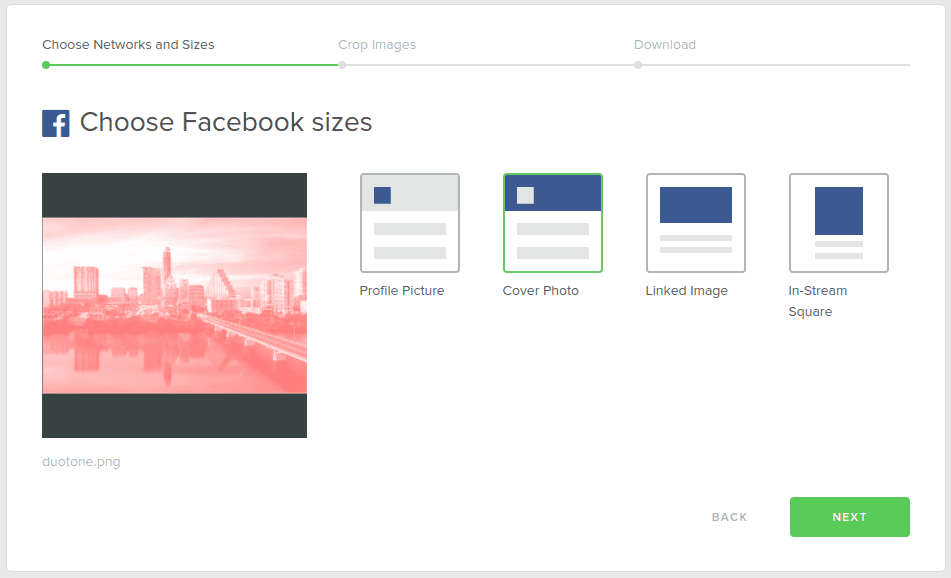Pick the In-Stream Square size icon

tap(838, 223)
